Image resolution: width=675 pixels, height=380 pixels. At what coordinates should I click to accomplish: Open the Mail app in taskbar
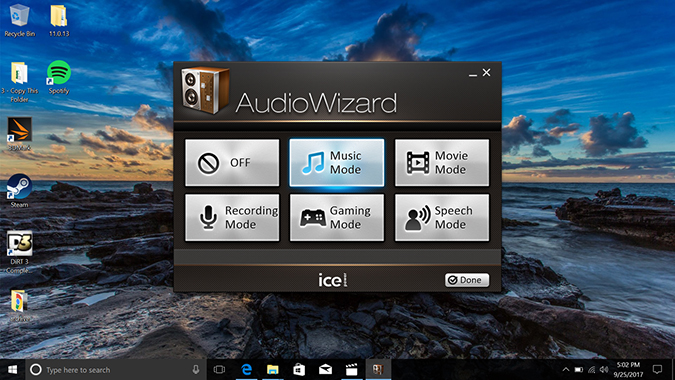point(325,370)
